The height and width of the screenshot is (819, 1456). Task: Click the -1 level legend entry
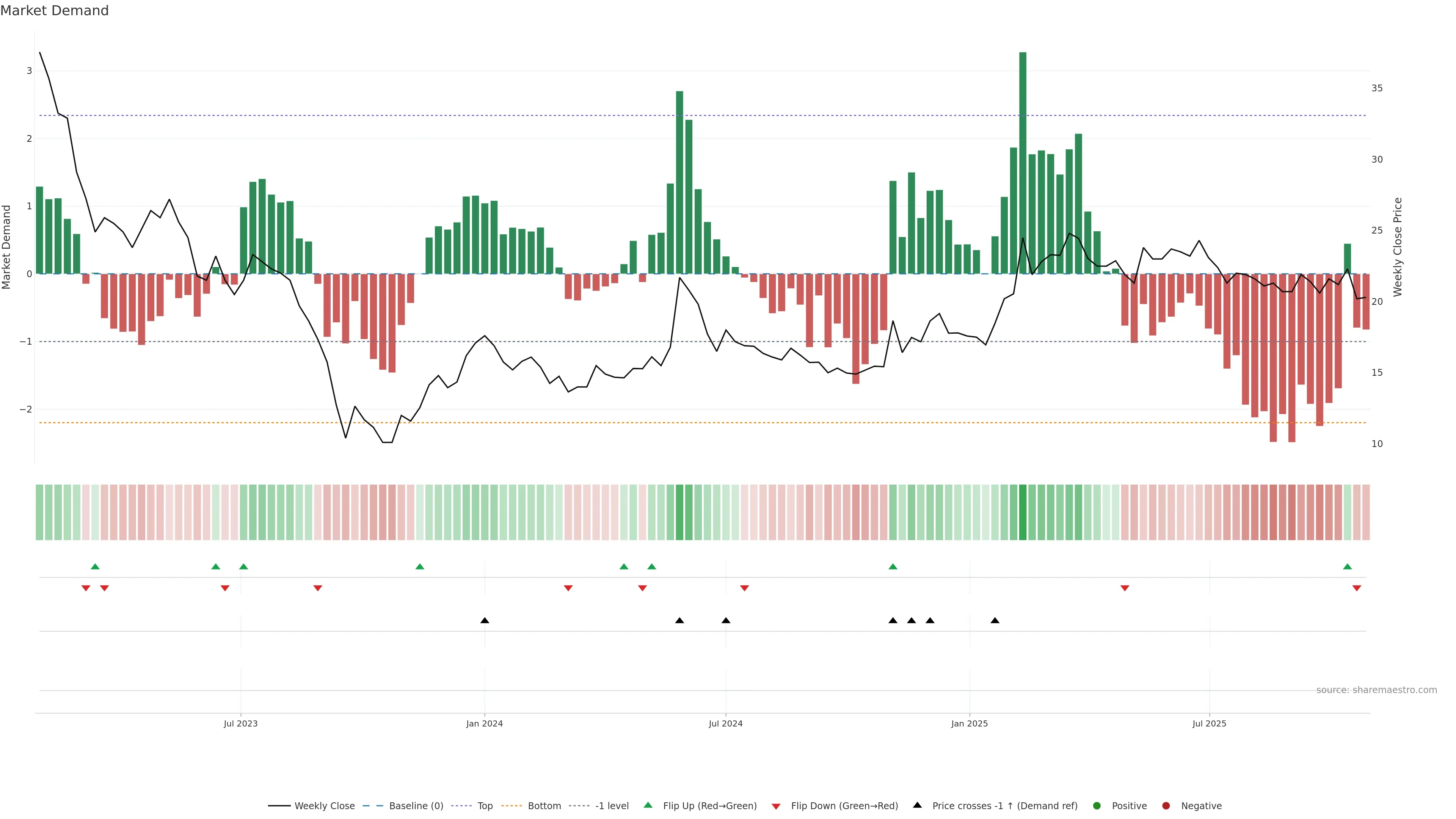click(x=612, y=805)
